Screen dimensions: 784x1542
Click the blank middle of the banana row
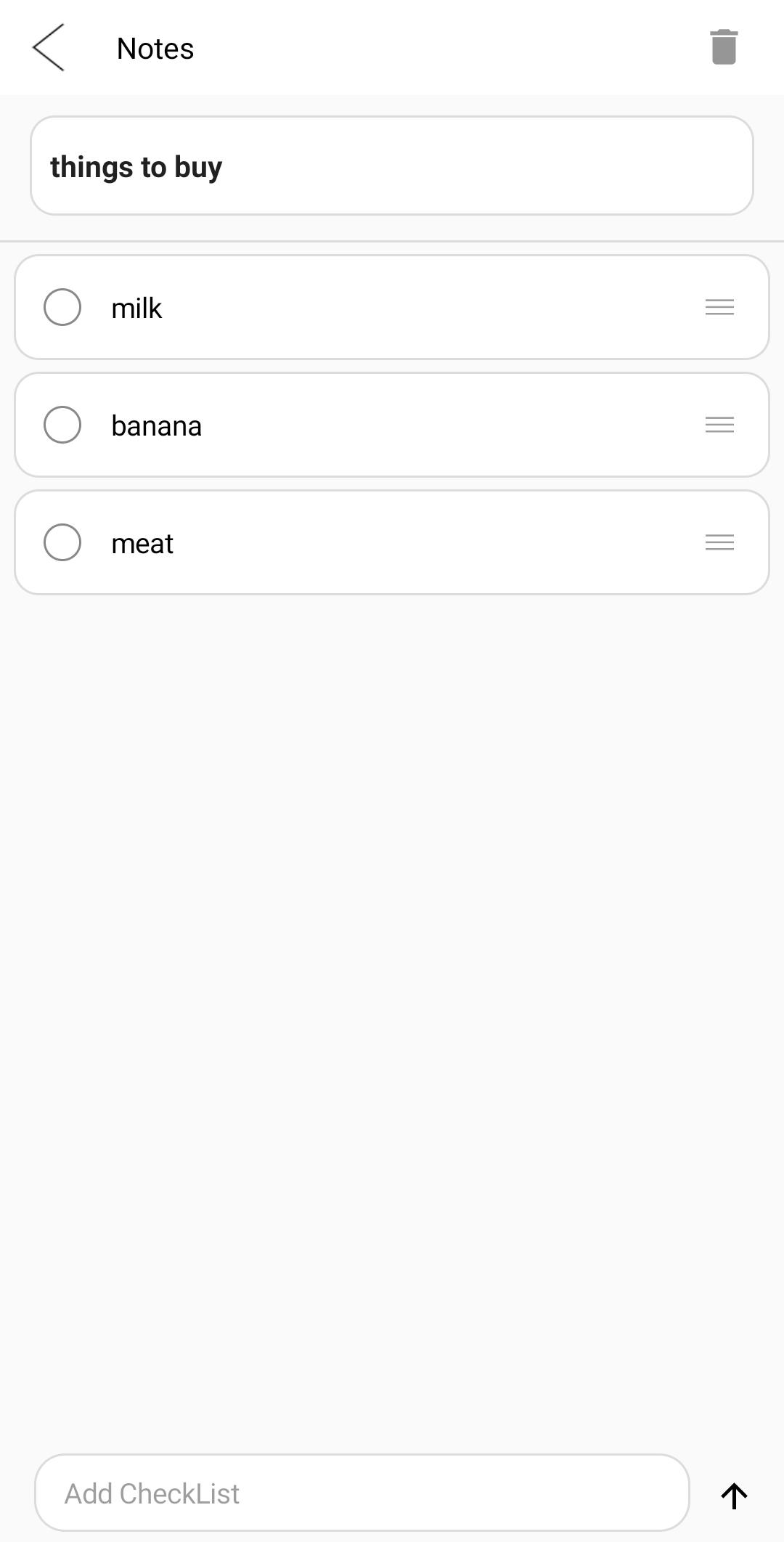coord(436,425)
